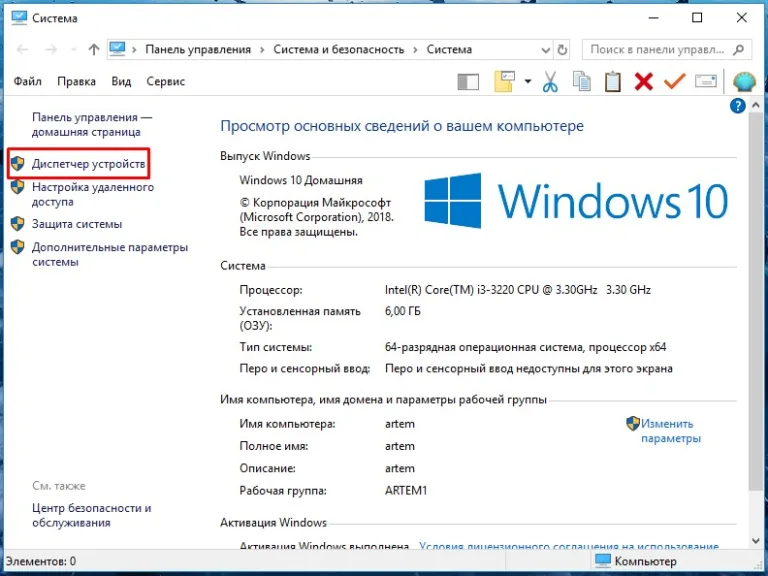Open Панель управления домашняя страница link
This screenshot has height=576, width=768.
[x=92, y=124]
